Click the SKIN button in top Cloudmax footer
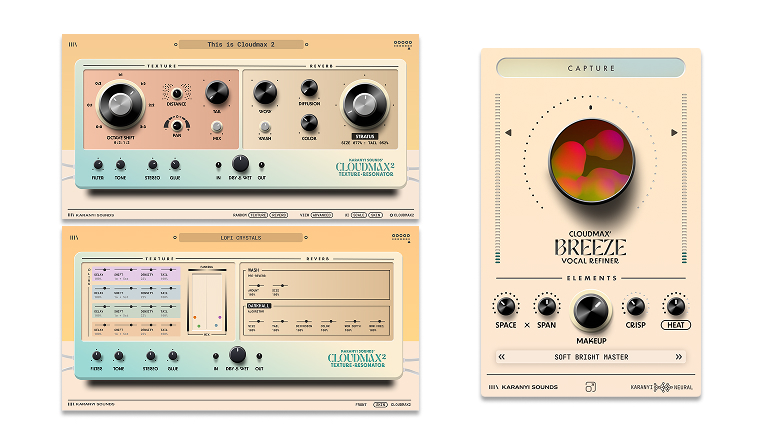Viewport: 763px width, 444px height. 375,215
